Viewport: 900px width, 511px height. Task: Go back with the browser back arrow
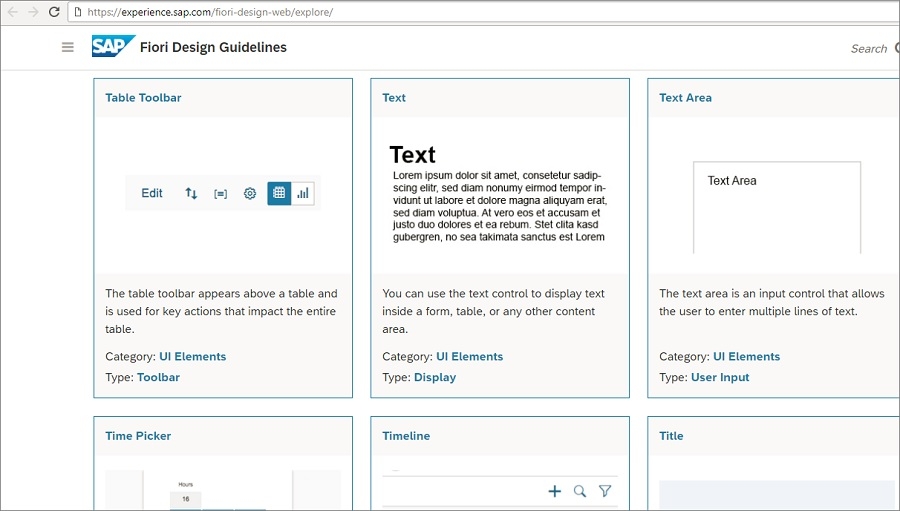[13, 11]
